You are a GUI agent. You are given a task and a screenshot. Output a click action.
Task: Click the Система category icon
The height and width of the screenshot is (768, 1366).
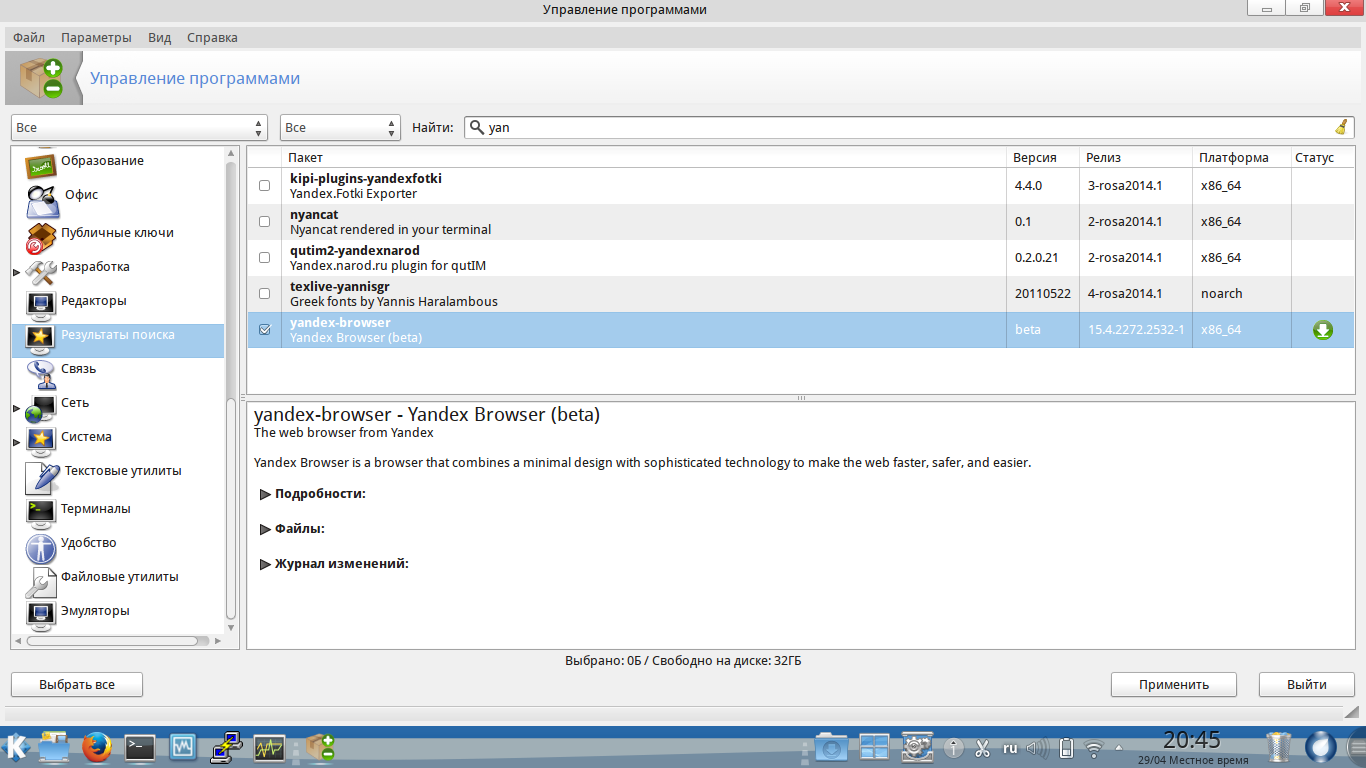pos(41,441)
